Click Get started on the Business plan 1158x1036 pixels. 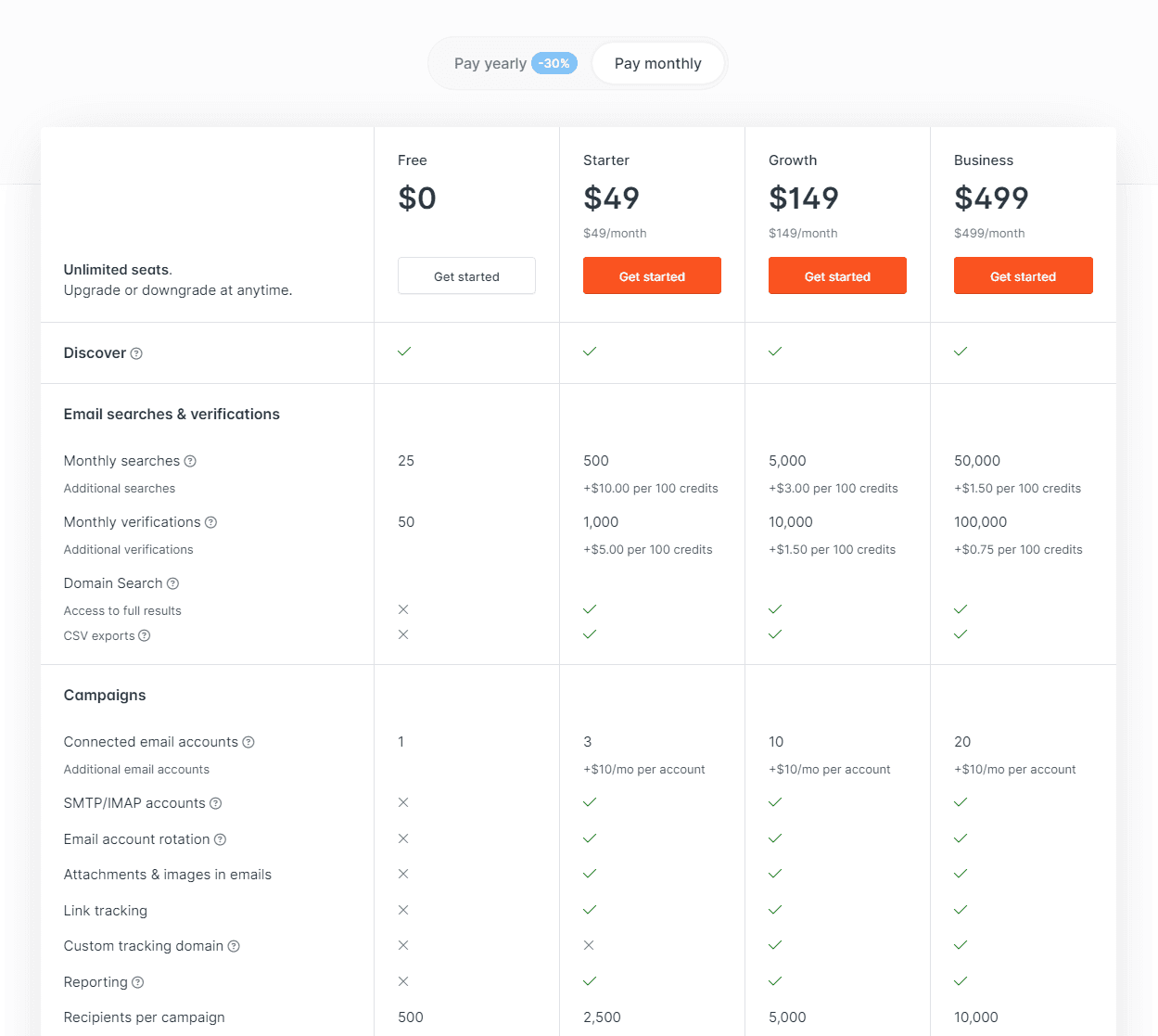1023,275
